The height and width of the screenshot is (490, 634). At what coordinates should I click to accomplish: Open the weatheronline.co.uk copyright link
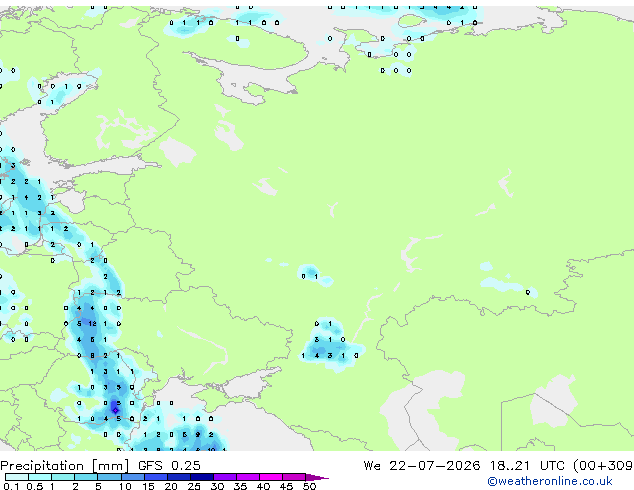(550, 481)
